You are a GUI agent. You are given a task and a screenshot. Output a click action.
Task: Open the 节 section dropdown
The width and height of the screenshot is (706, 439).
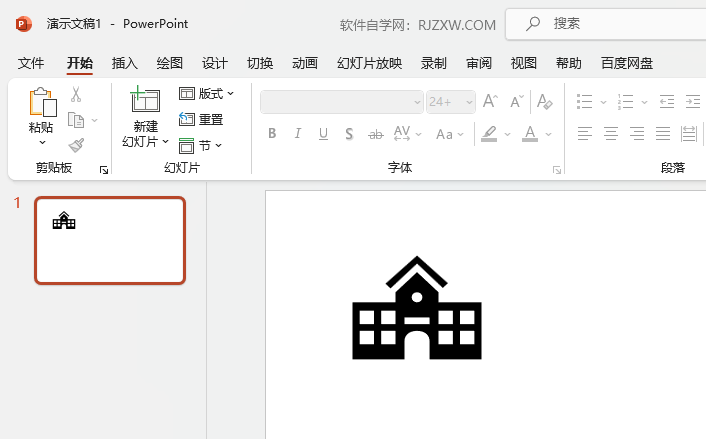pyautogui.click(x=200, y=145)
